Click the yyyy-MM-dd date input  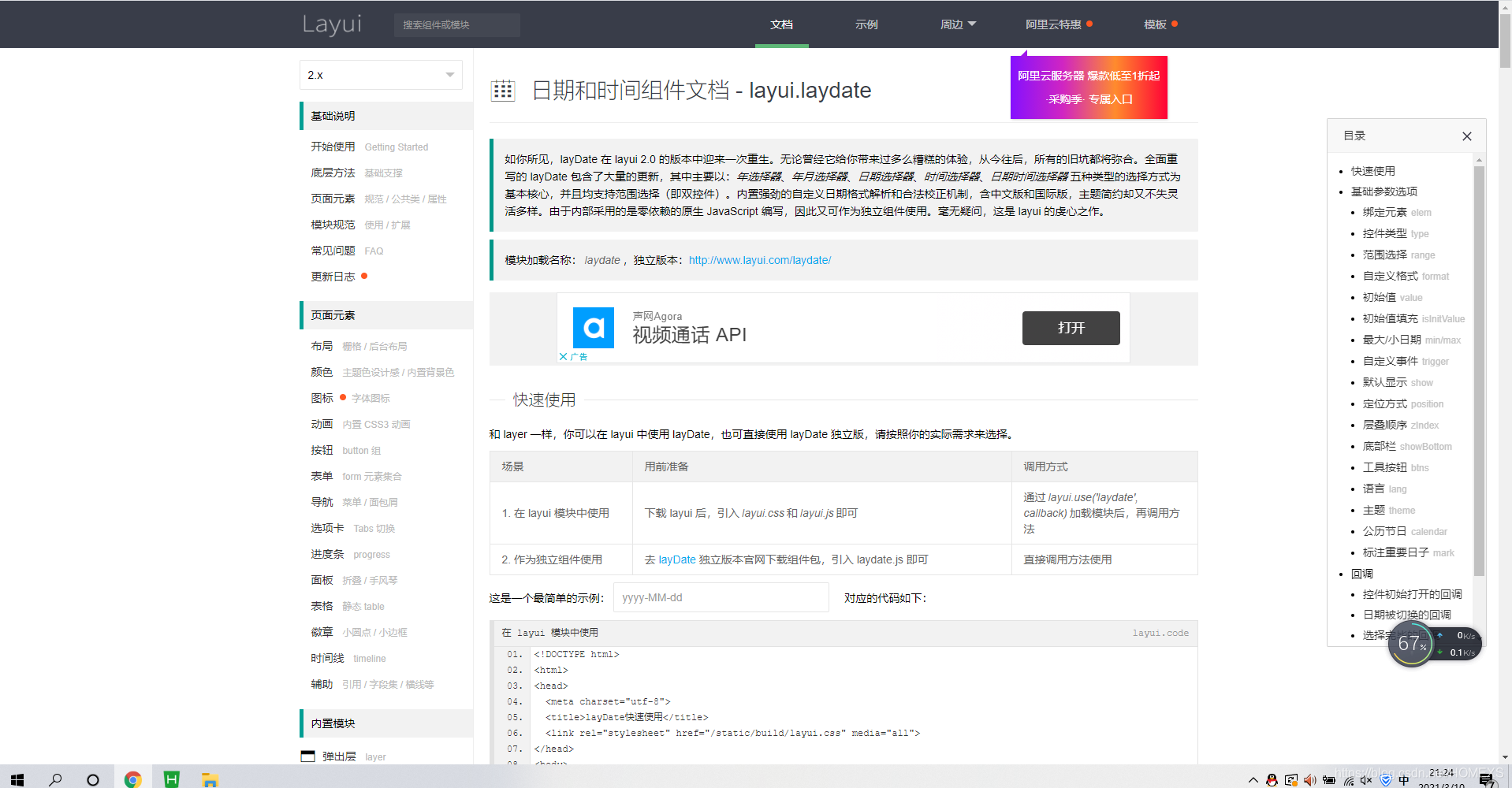pyautogui.click(x=721, y=597)
